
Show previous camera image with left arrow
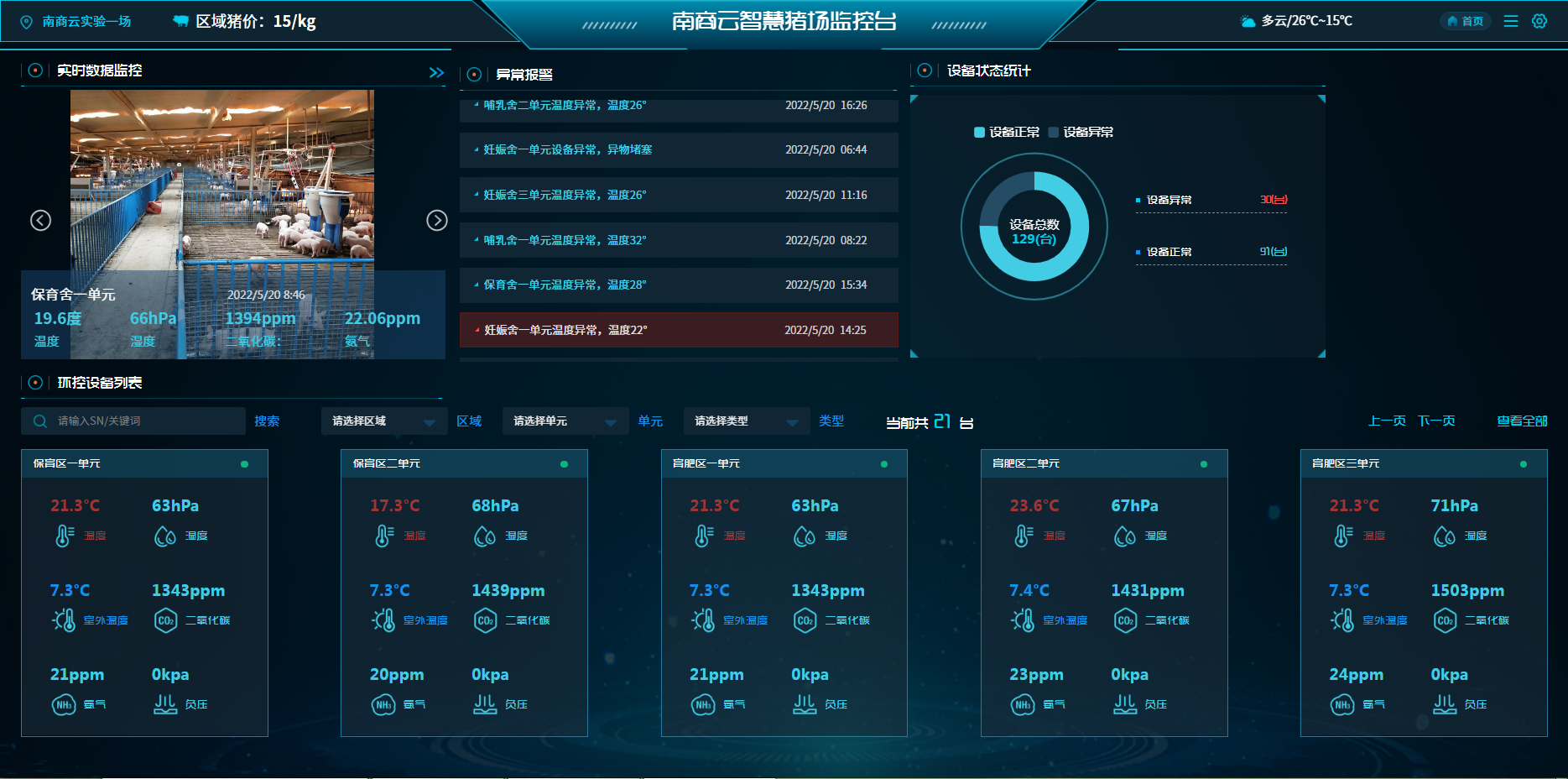pyautogui.click(x=41, y=220)
